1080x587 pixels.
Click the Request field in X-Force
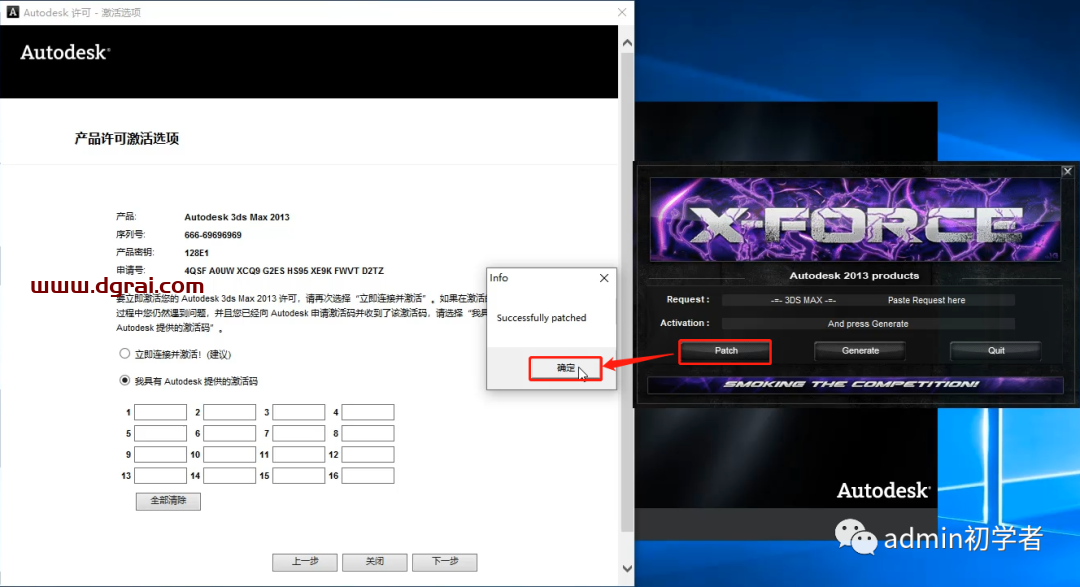click(x=868, y=300)
